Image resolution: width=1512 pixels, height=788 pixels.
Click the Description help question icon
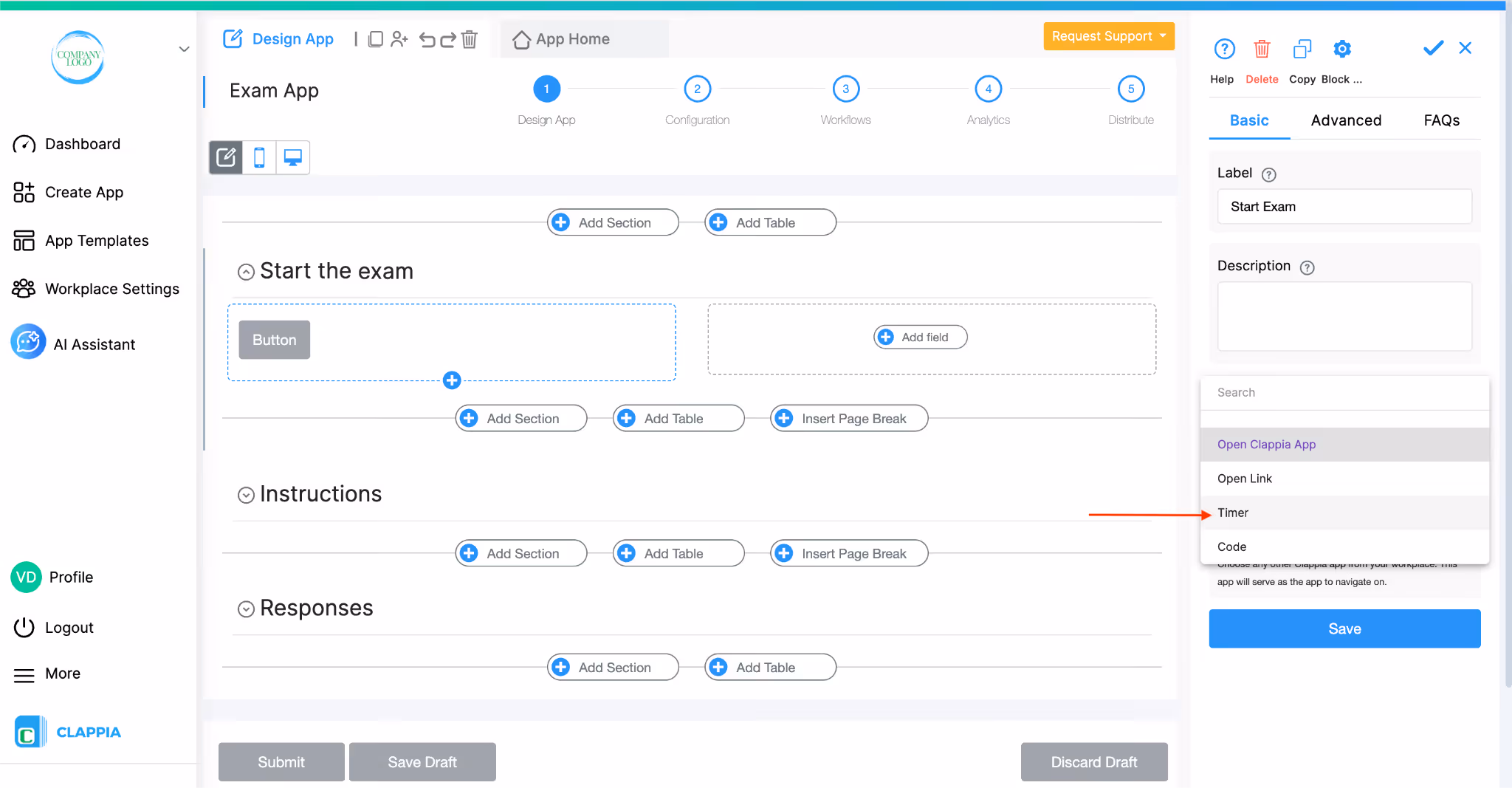[1307, 267]
